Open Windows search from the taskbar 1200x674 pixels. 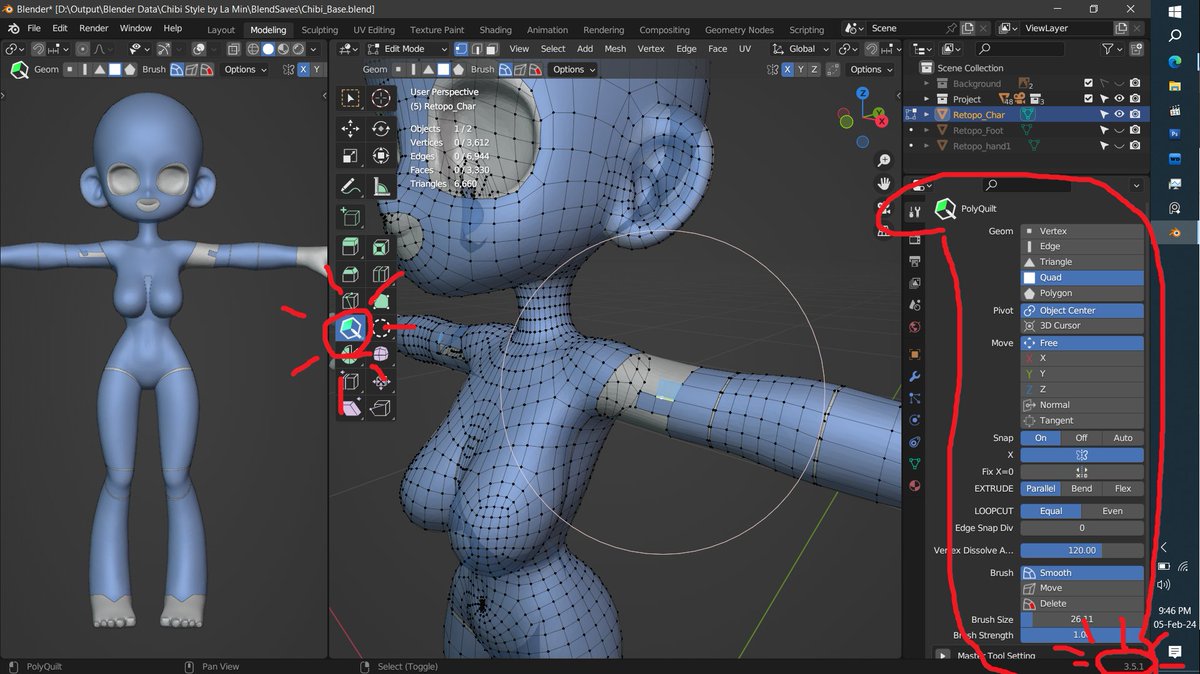click(x=1175, y=34)
